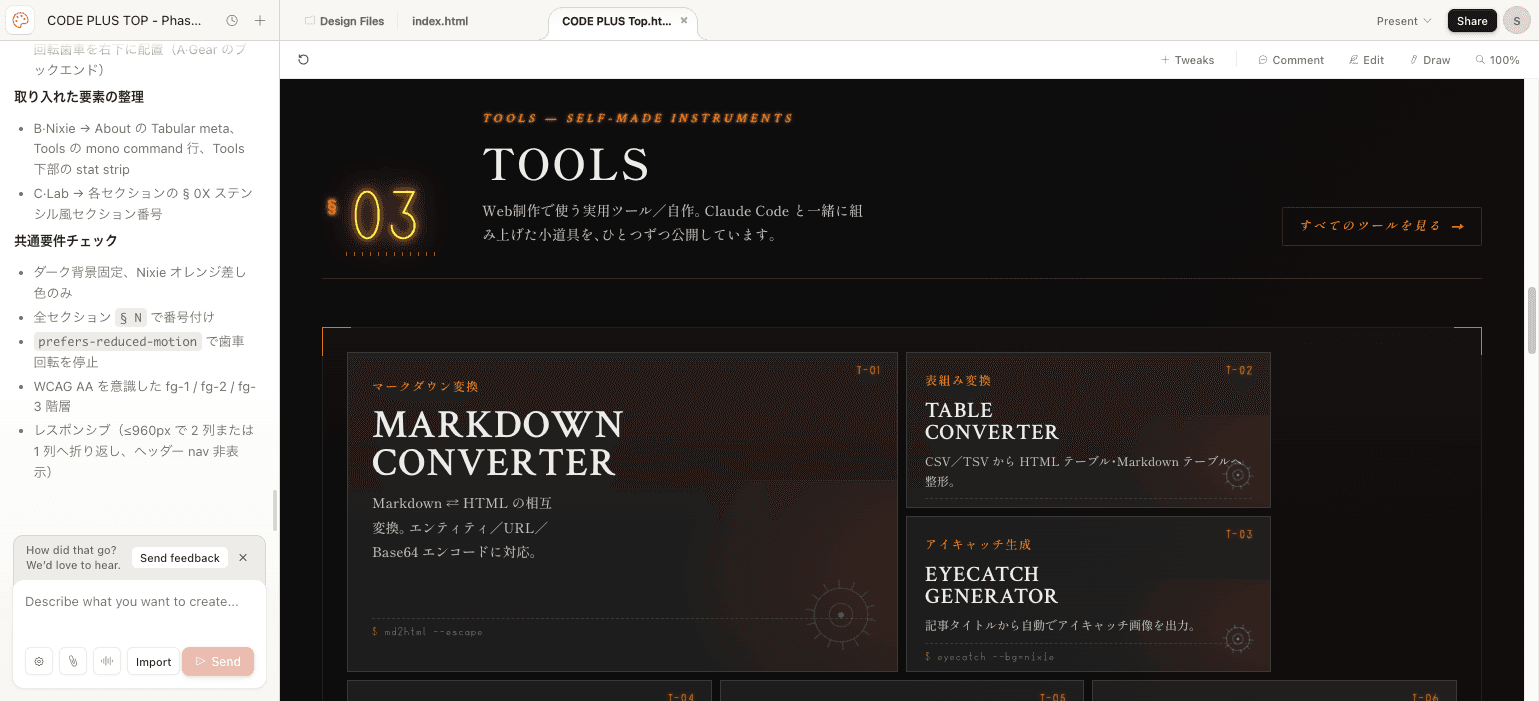Activate Edit mode

[1366, 60]
